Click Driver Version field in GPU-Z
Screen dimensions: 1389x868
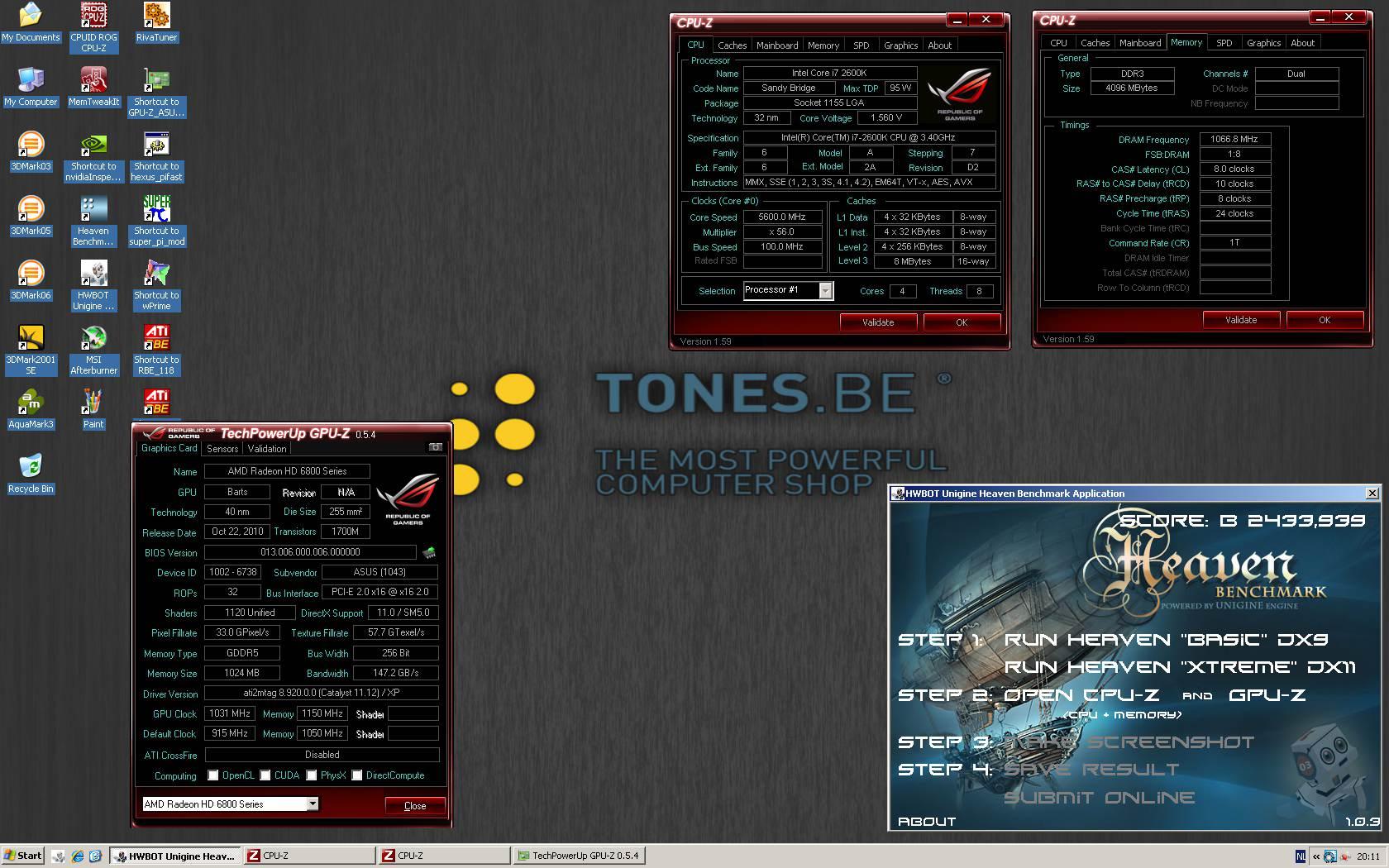[322, 693]
